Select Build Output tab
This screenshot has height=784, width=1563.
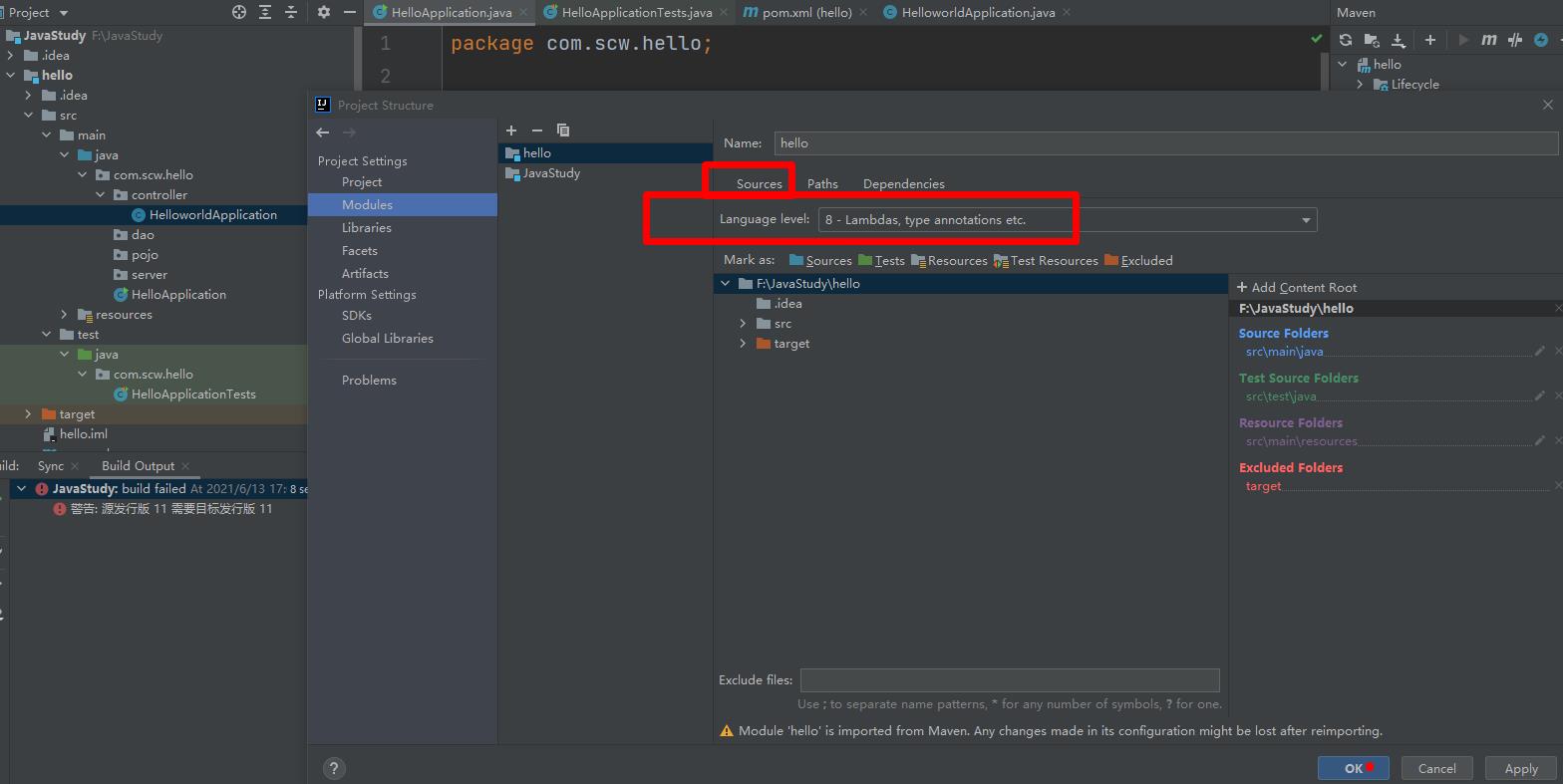[x=138, y=466]
